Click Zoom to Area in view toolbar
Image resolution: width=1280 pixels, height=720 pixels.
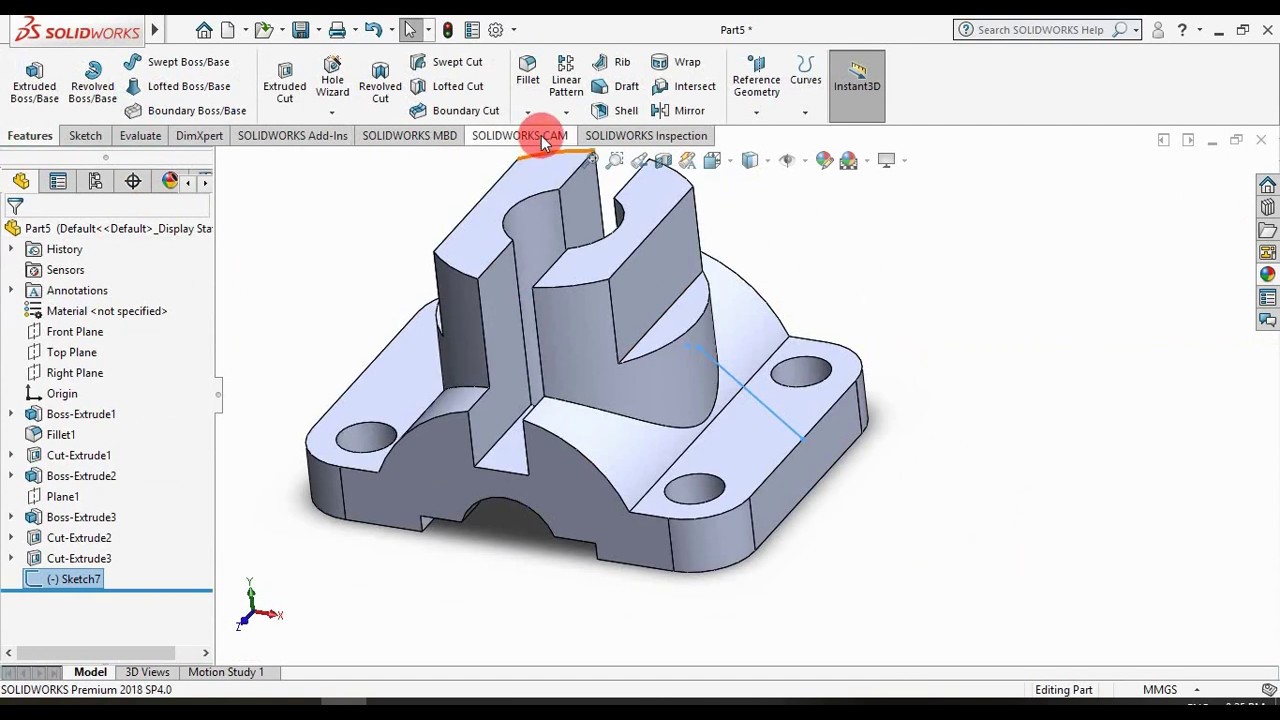point(615,160)
